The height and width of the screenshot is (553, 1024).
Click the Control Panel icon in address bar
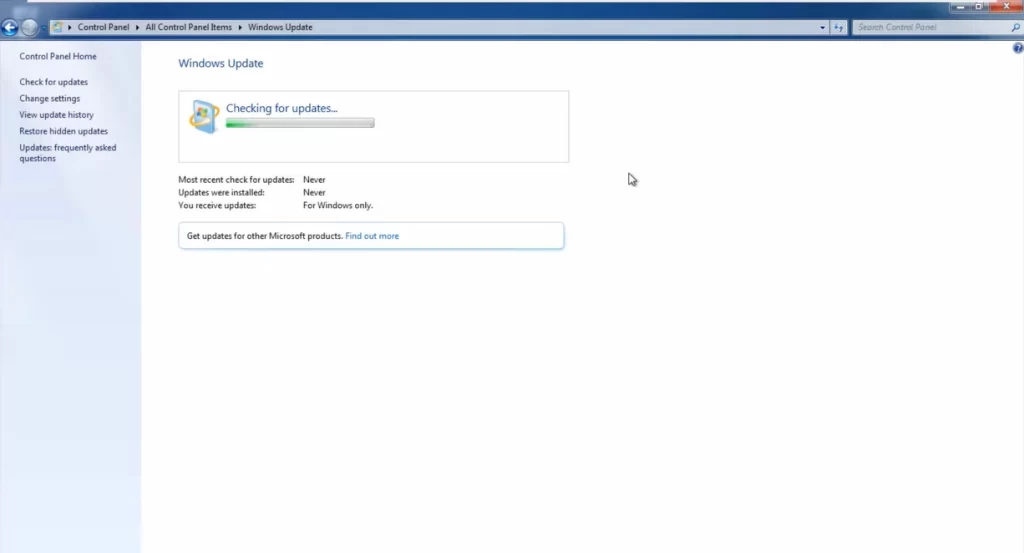point(57,27)
